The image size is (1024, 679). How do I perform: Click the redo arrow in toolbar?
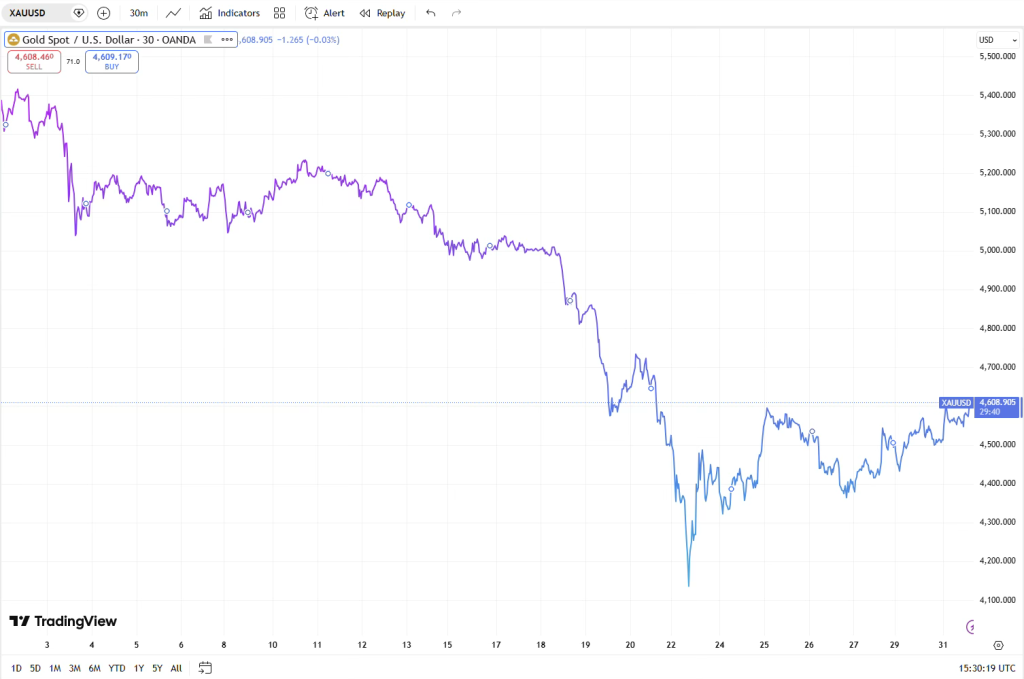pos(457,13)
